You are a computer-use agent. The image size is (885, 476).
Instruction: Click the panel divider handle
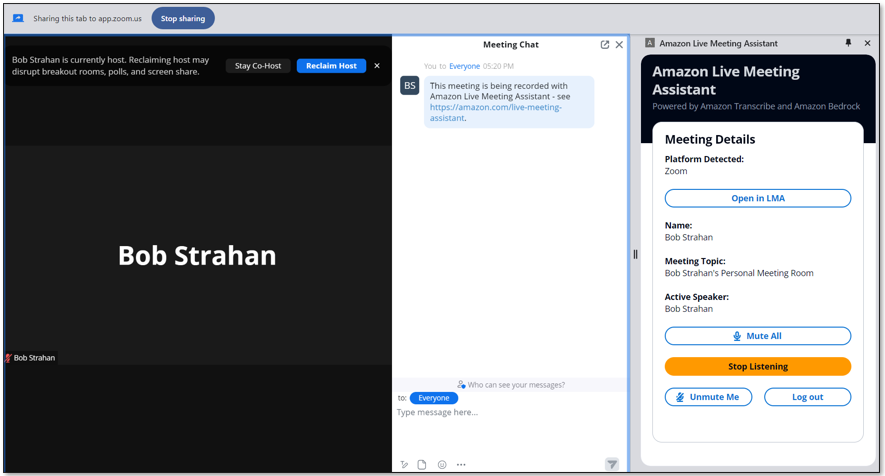point(636,254)
